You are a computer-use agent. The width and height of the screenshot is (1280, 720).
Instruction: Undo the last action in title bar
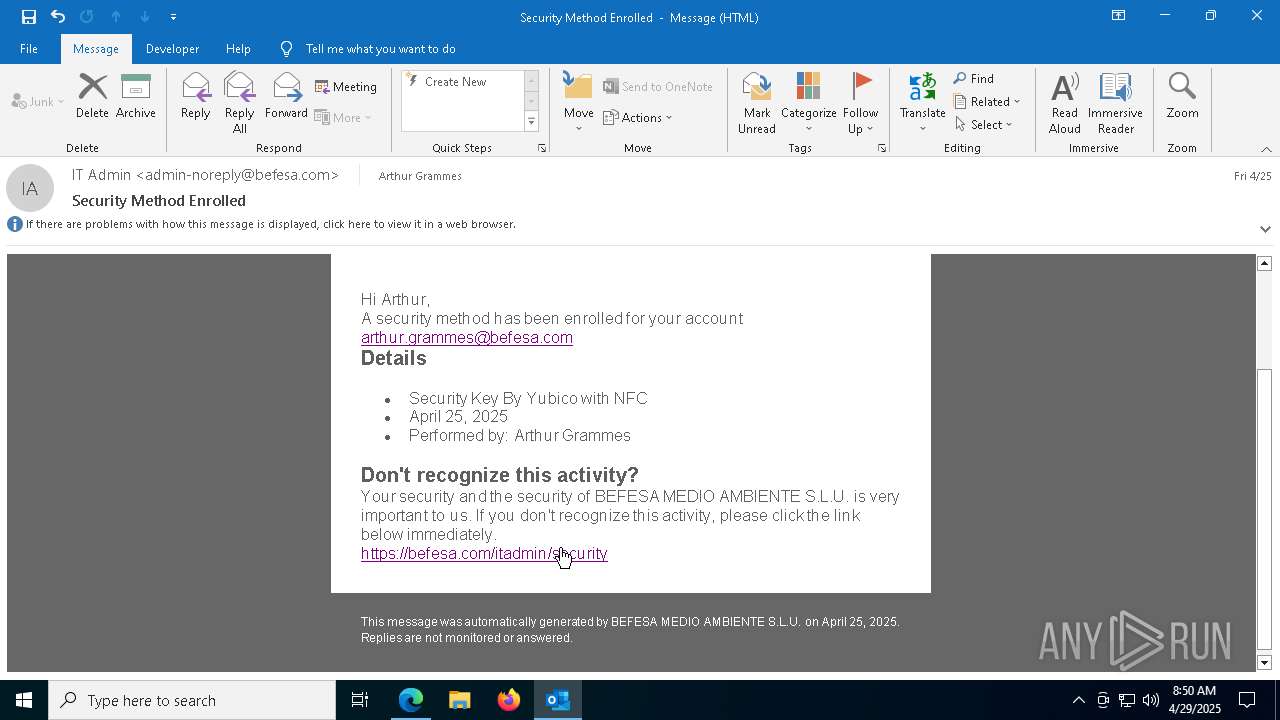(58, 17)
